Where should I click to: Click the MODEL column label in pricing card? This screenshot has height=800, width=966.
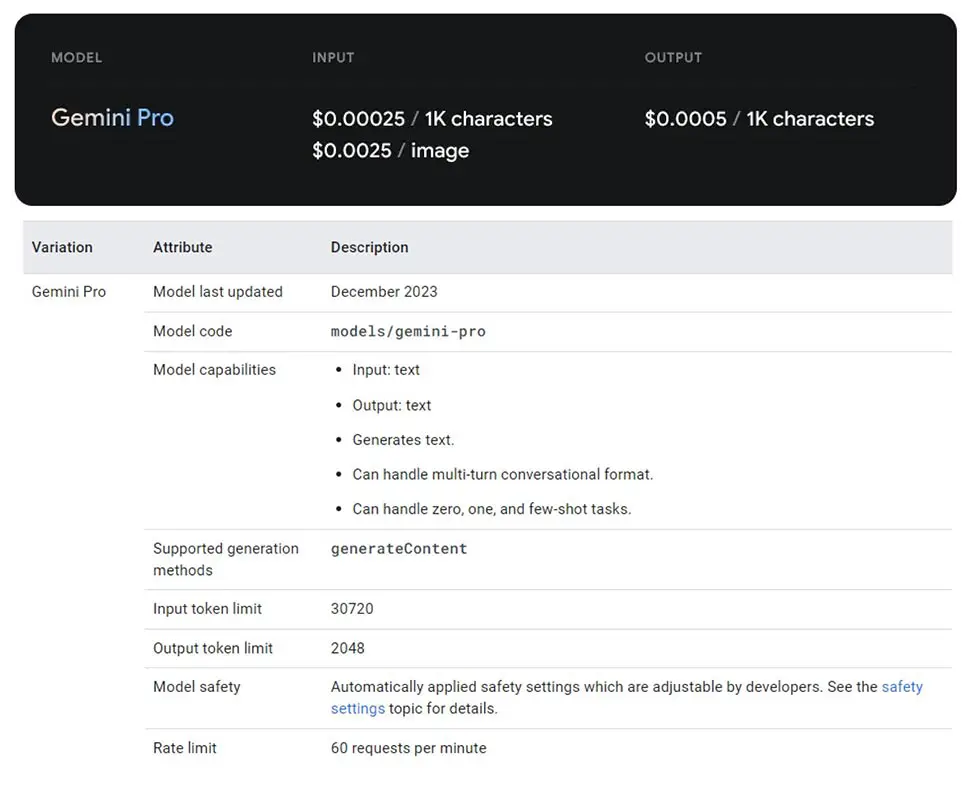(76, 57)
